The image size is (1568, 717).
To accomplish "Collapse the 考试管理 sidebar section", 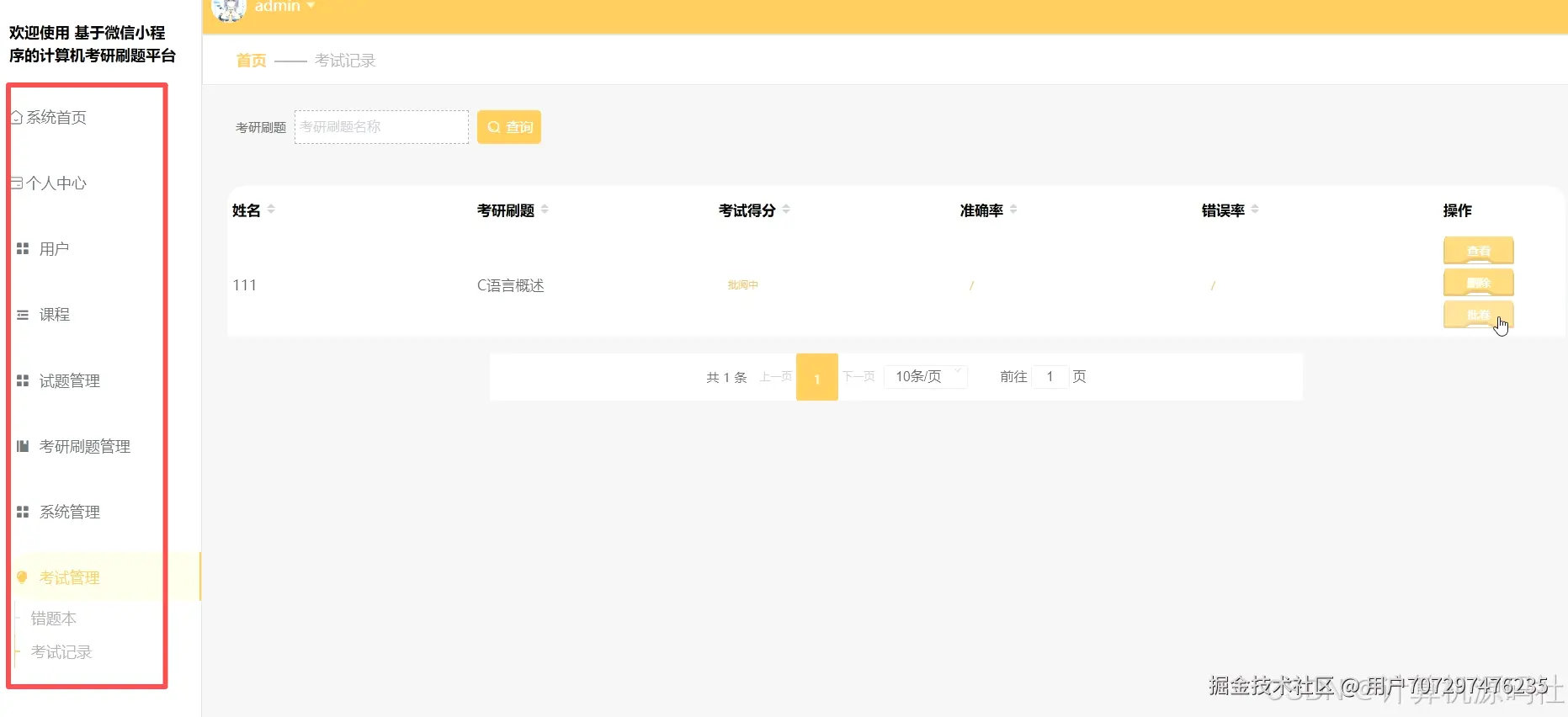I will [101, 577].
